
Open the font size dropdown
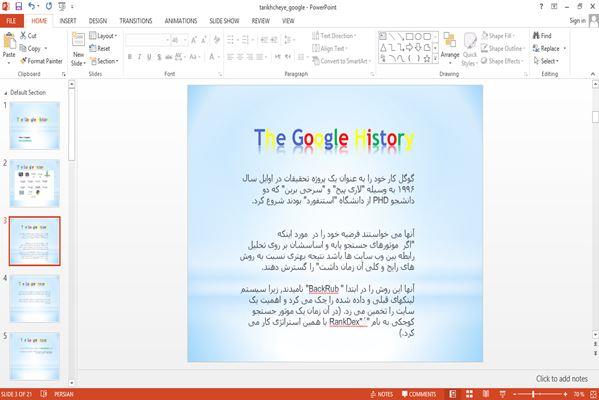click(185, 40)
